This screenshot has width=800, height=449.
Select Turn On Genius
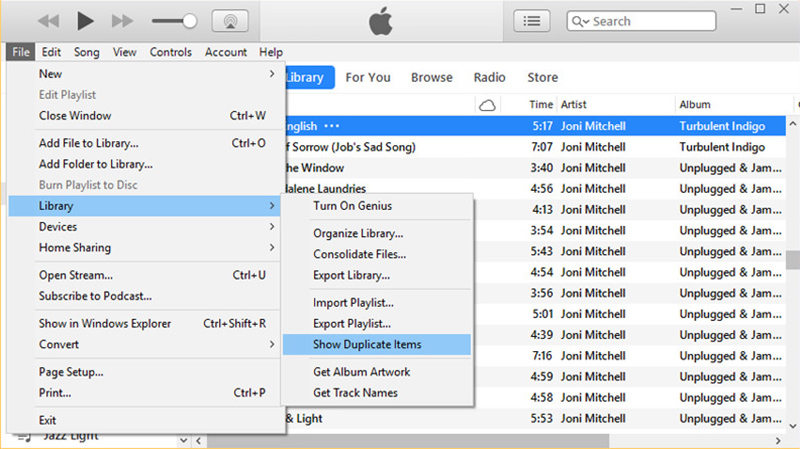(377, 206)
